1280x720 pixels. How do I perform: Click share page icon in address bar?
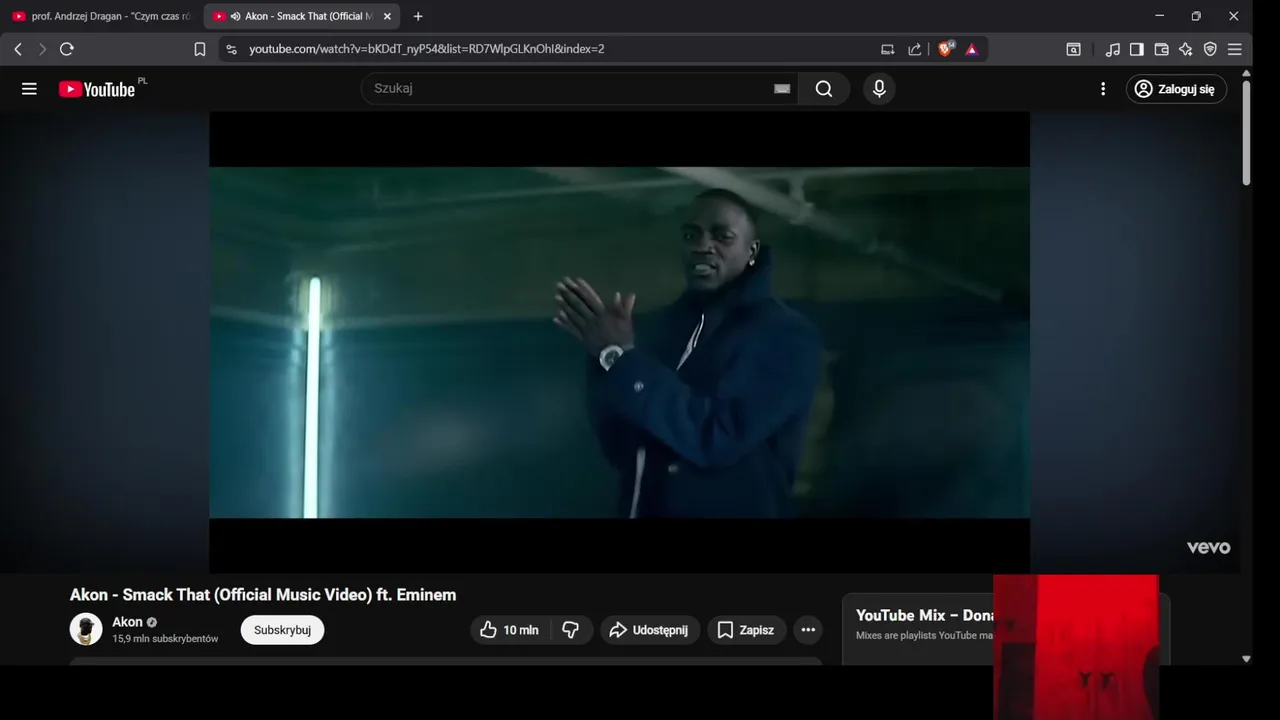pos(914,49)
